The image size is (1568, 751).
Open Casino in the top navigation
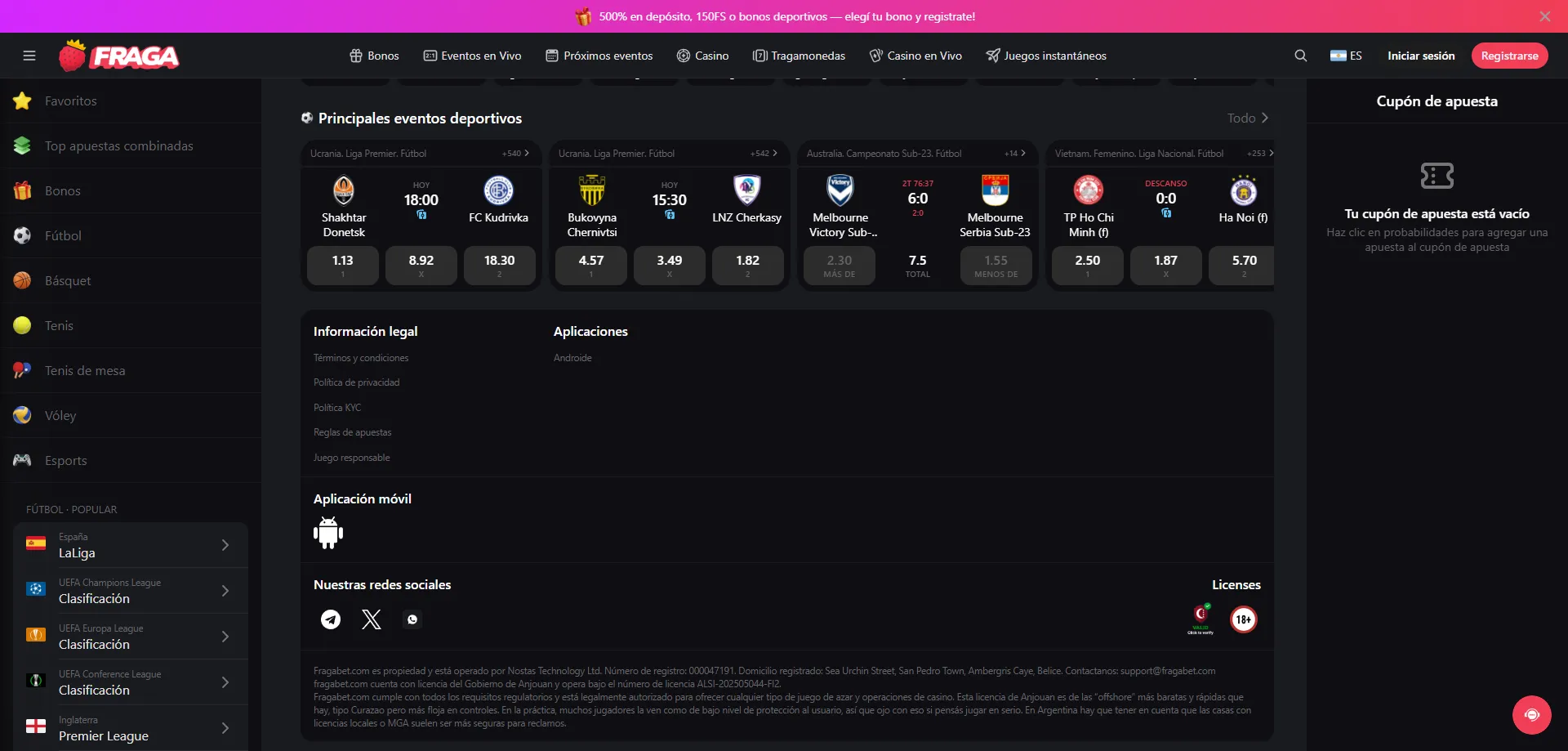click(x=703, y=56)
